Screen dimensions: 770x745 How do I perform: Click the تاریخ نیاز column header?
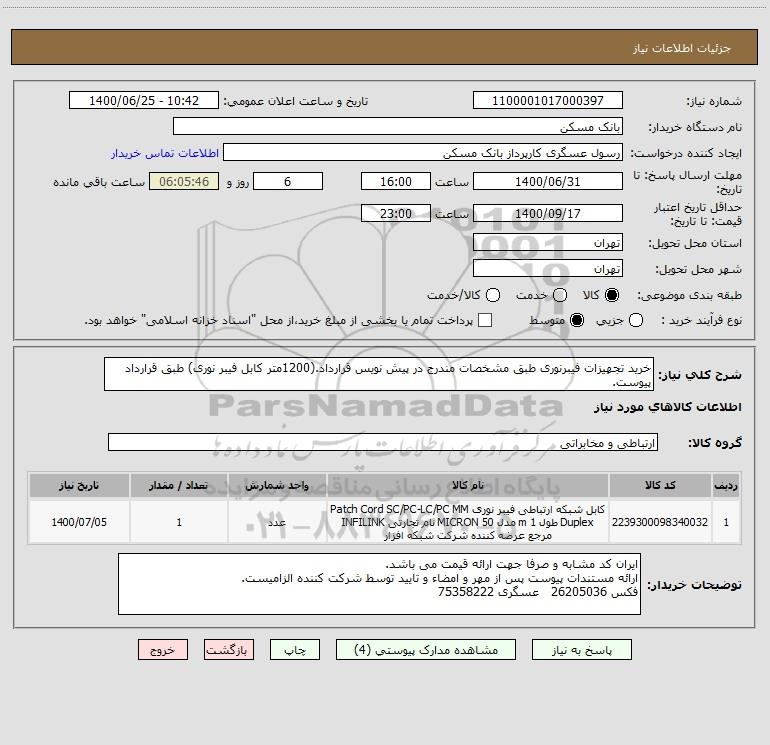[79, 485]
